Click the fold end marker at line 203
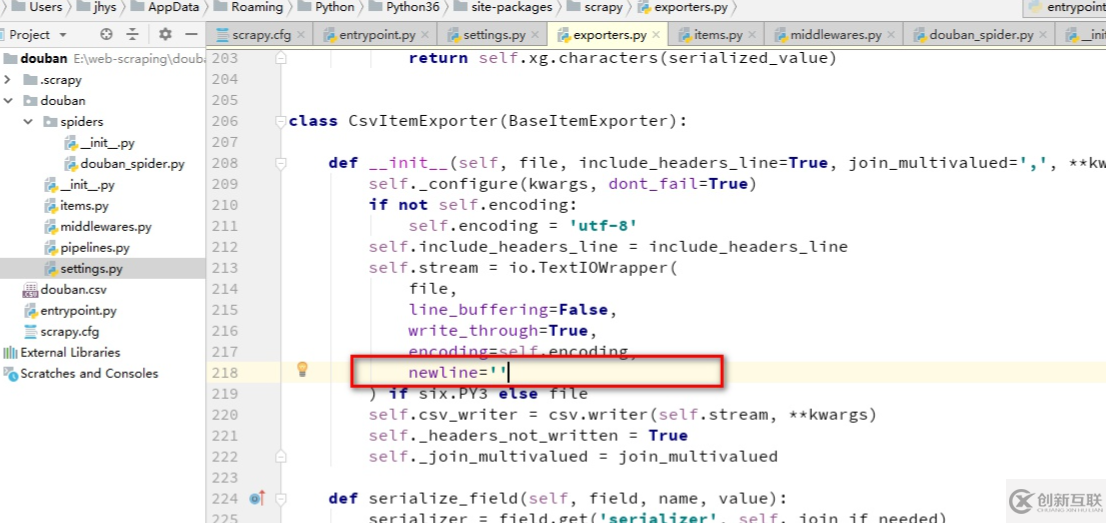Viewport: 1106px width, 523px height. (x=281, y=59)
